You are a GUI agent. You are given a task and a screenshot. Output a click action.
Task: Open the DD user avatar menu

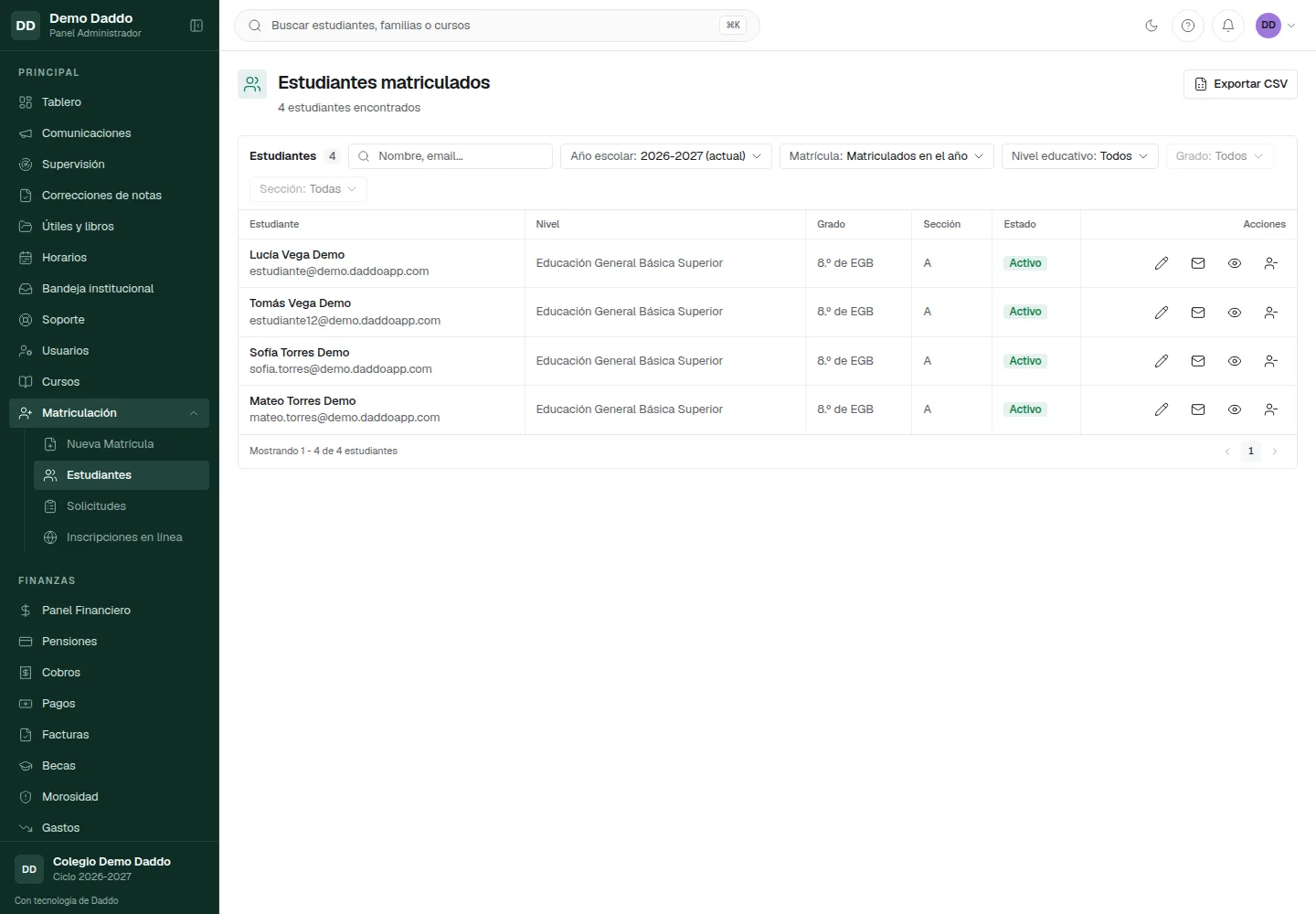point(1276,26)
